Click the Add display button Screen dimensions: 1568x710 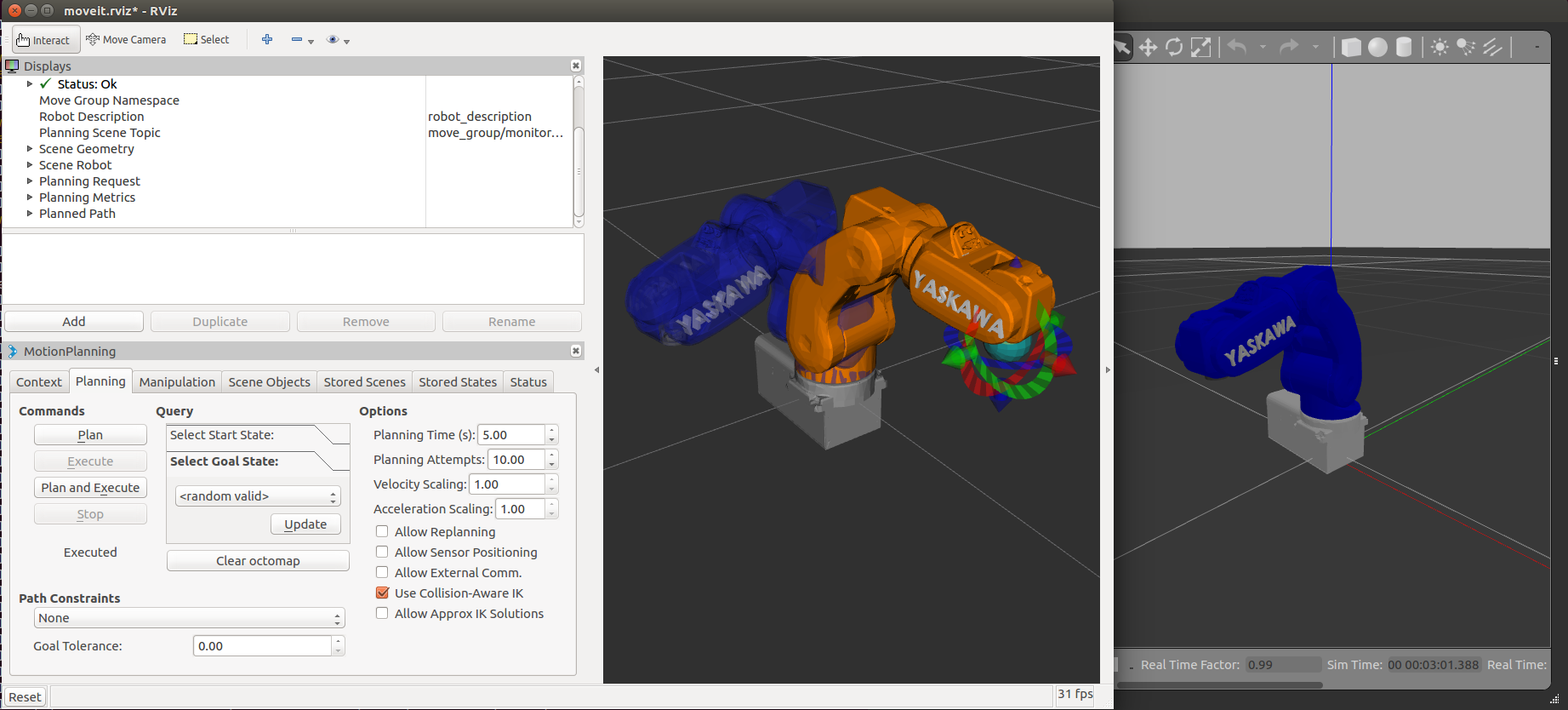coord(74,322)
